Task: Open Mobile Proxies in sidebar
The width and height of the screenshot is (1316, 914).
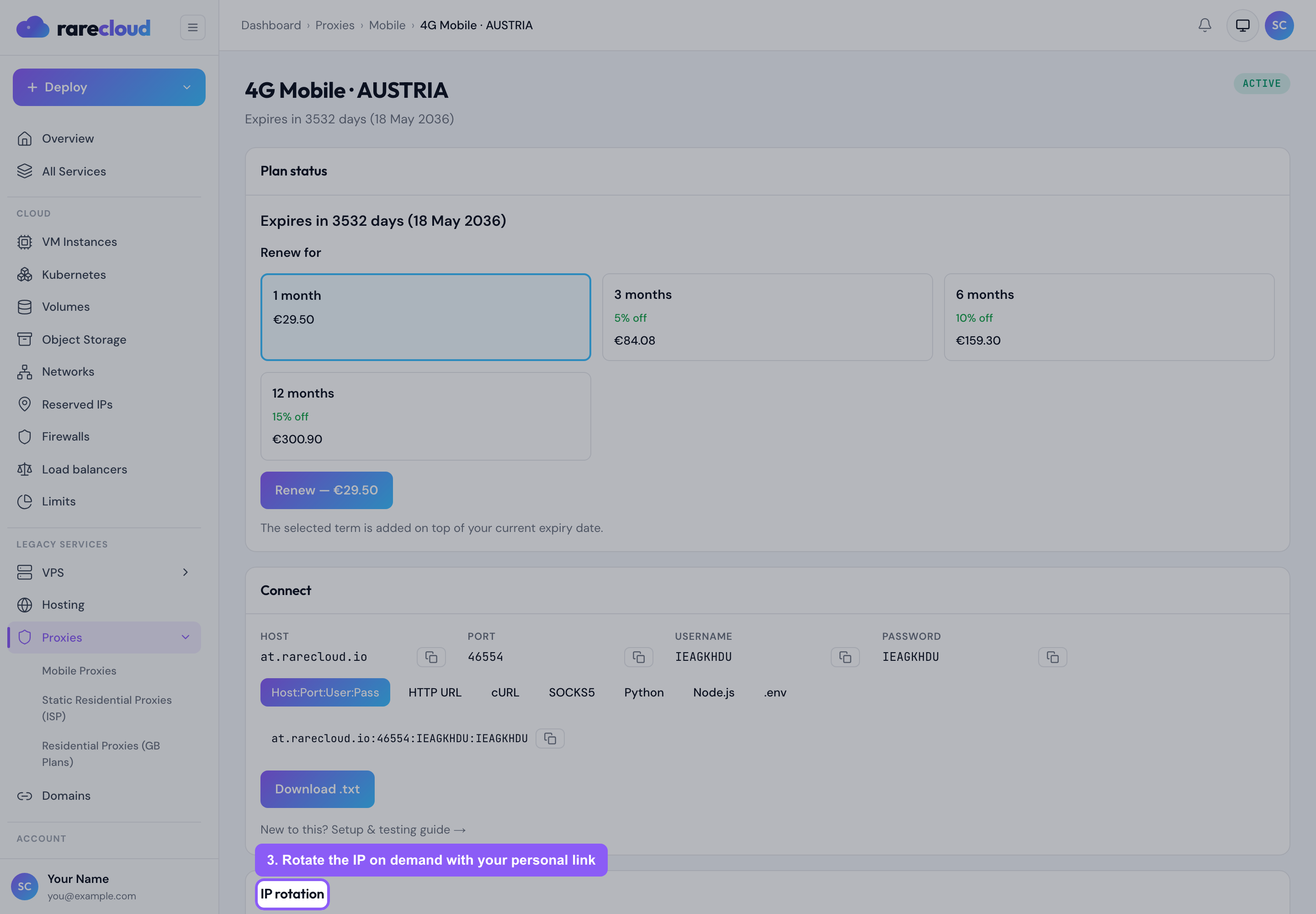Action: tap(79, 670)
